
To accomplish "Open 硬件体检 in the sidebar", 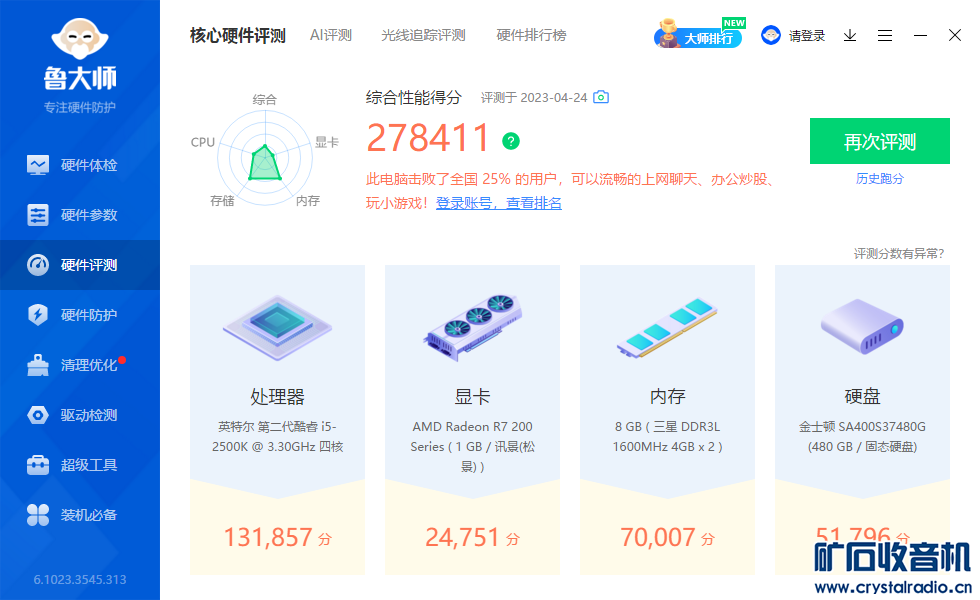I will pos(80,165).
